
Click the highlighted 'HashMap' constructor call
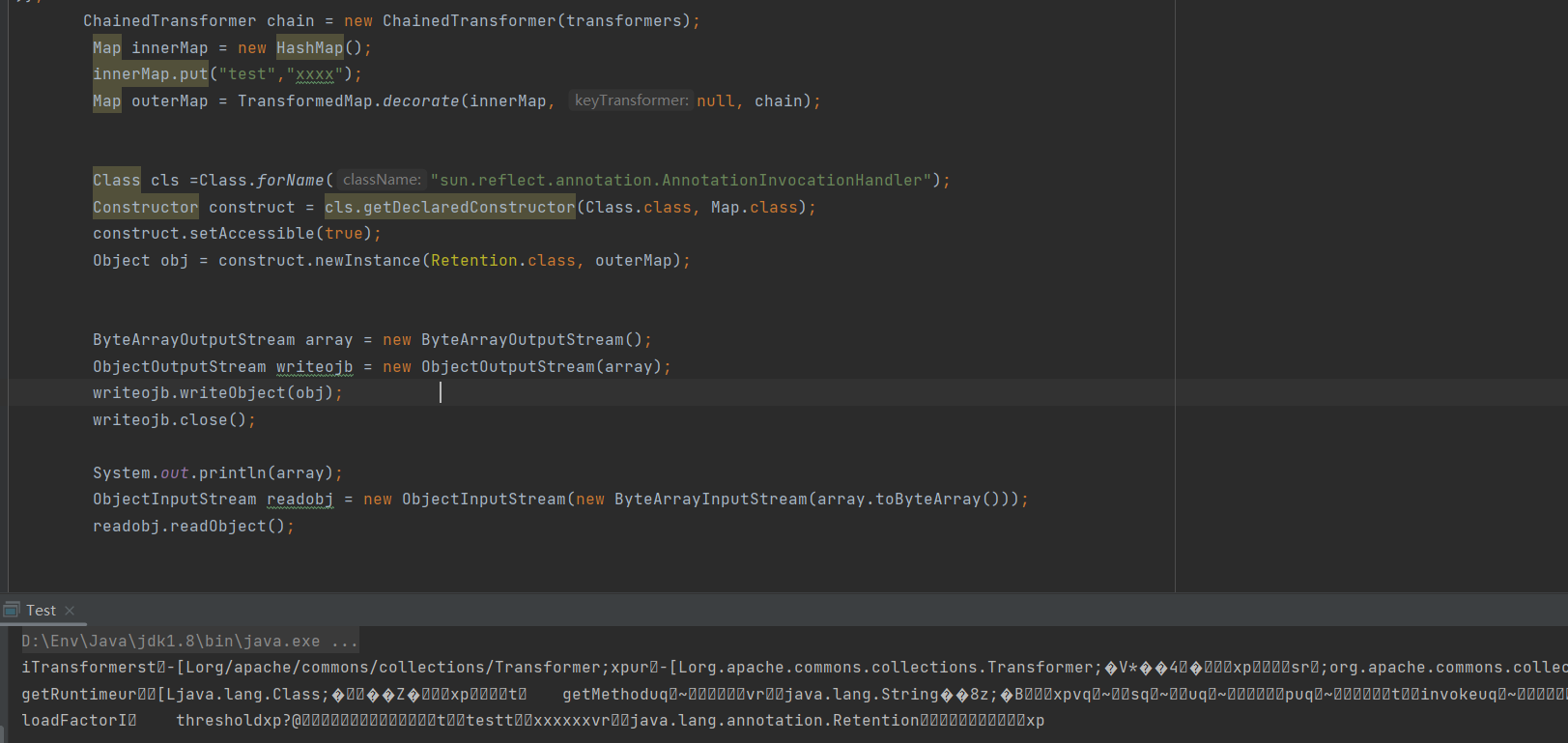309,47
